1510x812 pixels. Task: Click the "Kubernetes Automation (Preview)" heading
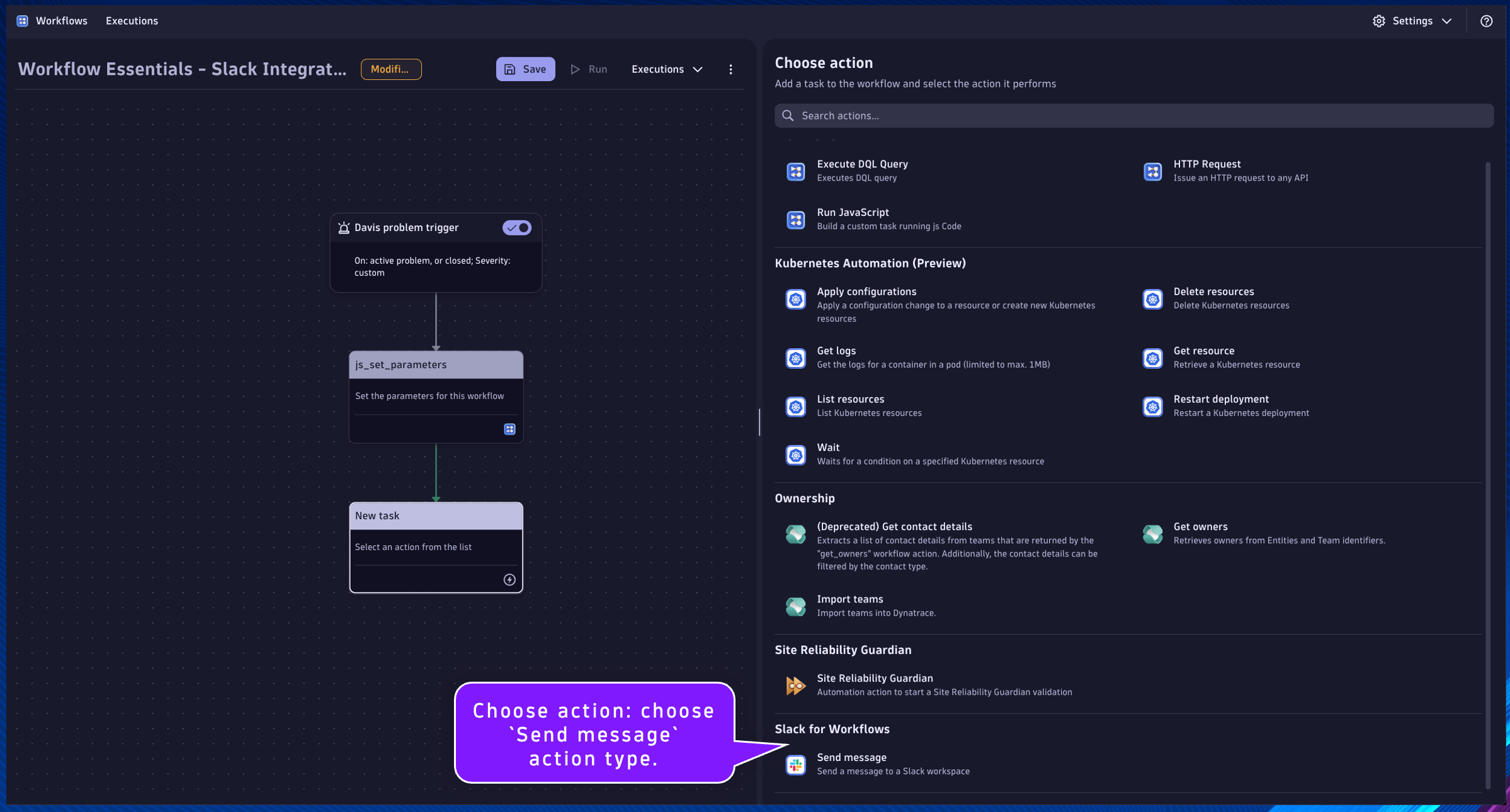(870, 264)
